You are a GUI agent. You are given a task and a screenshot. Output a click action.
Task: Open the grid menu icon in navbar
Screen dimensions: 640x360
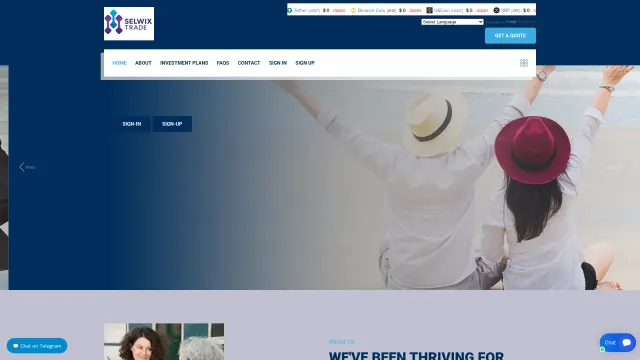524,63
